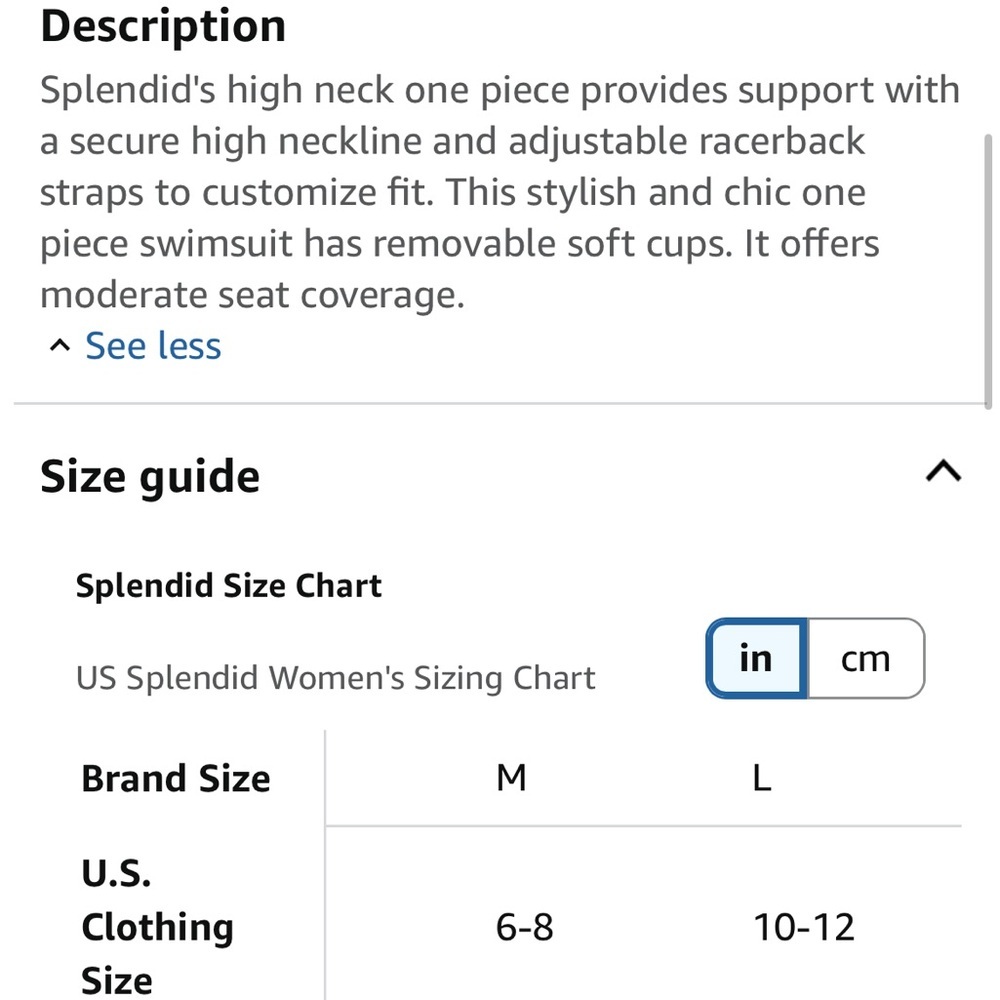Click 'adjustable racerback' description line
Viewport: 1000px width, 1000px height.
[x=453, y=142]
